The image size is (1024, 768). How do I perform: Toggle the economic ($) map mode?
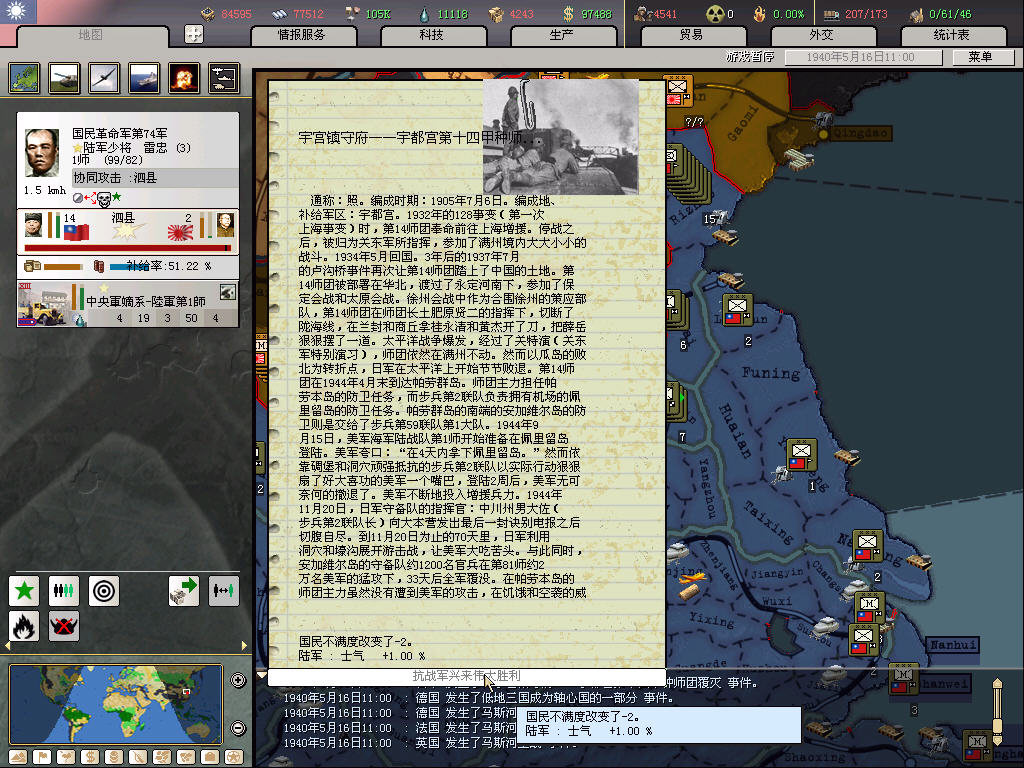click(88, 756)
